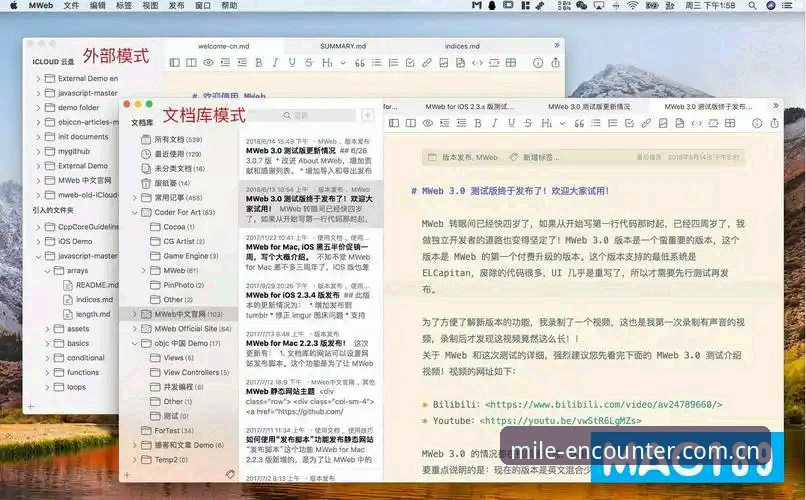Switch to welcome-cn.md tab
The image size is (806, 500).
[x=224, y=46]
